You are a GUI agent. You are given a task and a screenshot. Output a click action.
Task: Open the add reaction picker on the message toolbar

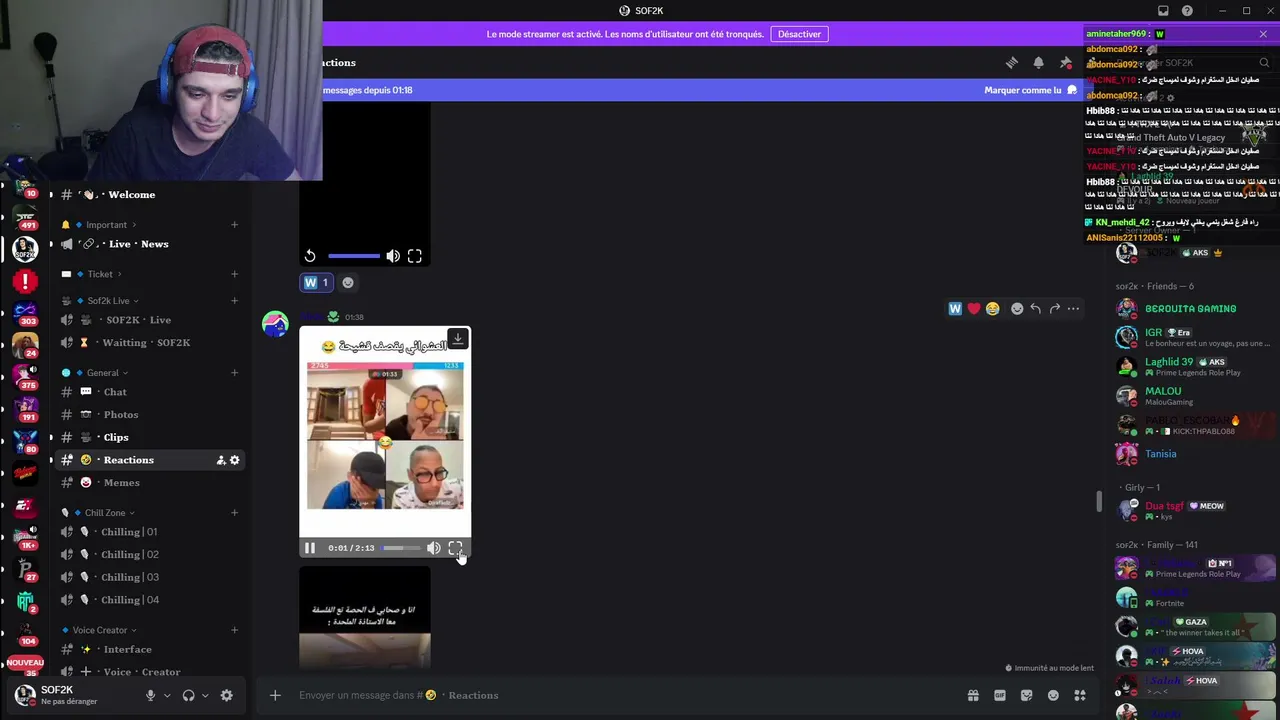(x=1017, y=309)
